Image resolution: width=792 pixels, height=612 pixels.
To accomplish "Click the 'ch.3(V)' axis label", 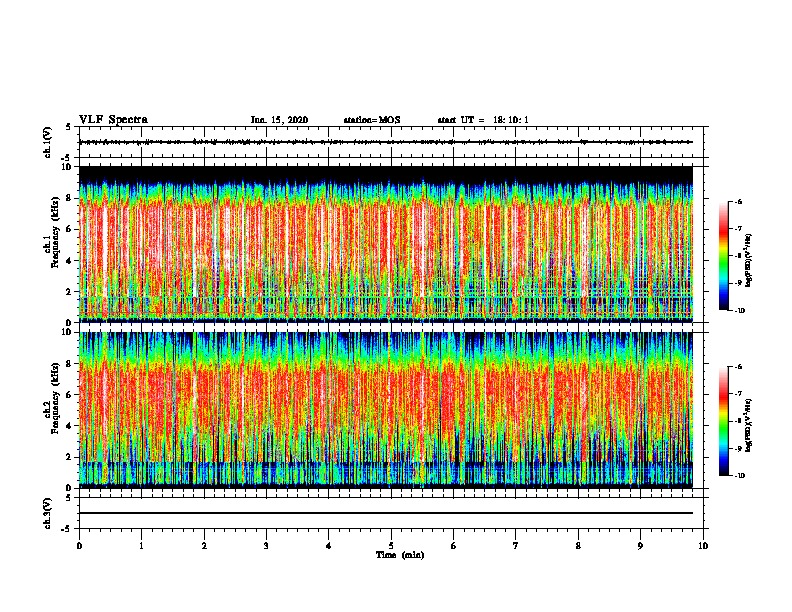I will coord(48,513).
